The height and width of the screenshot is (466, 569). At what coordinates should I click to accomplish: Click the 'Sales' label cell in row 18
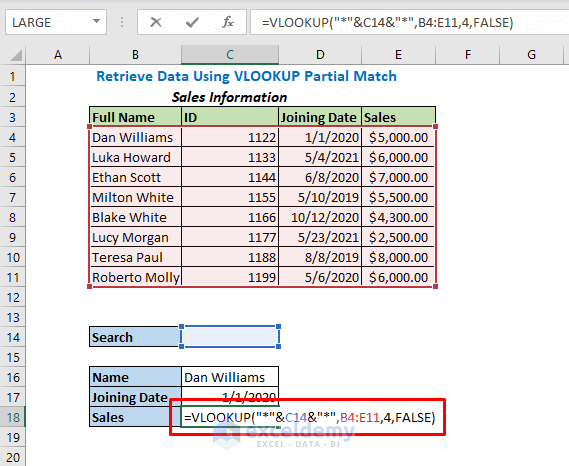(135, 417)
